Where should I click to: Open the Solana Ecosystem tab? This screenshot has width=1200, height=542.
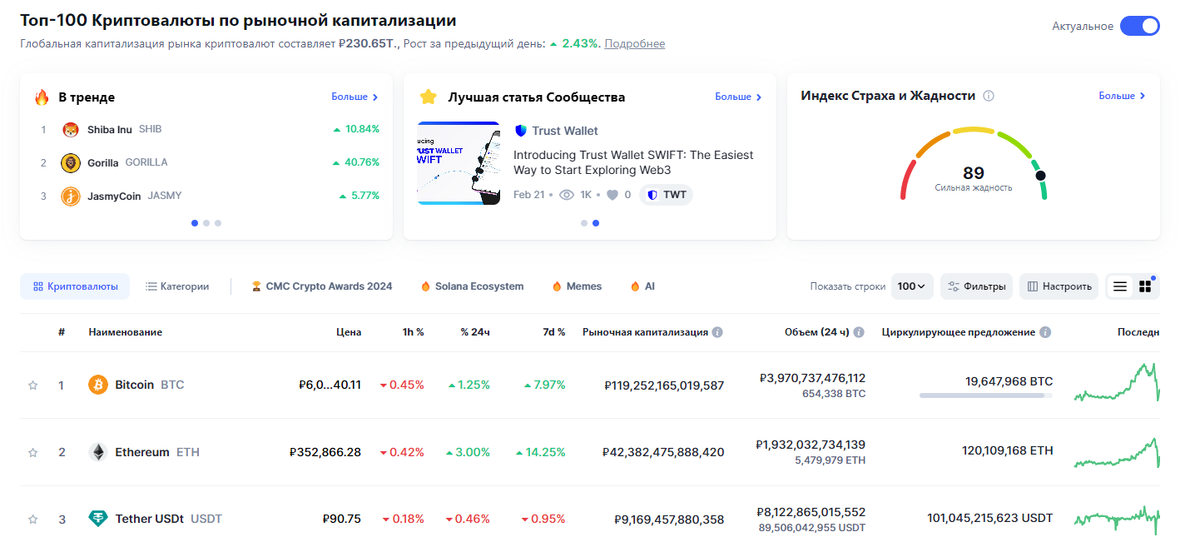click(x=472, y=286)
